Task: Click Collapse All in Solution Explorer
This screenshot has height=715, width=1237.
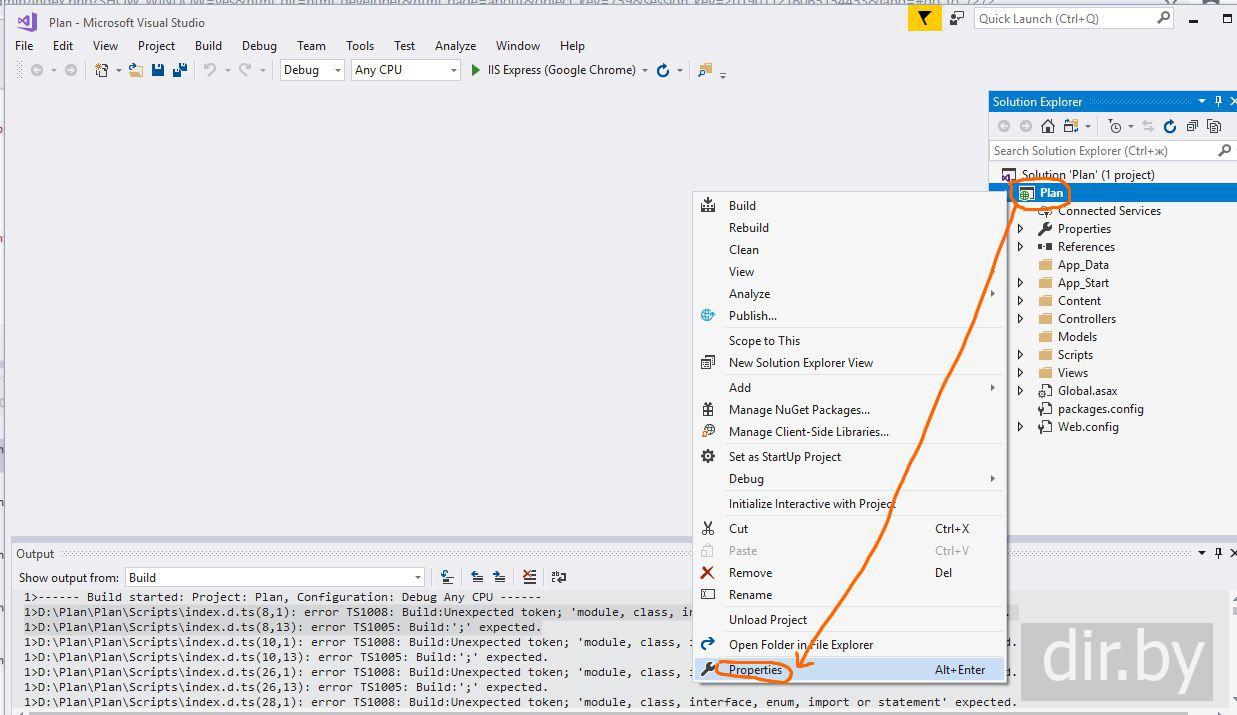Action: point(1192,126)
